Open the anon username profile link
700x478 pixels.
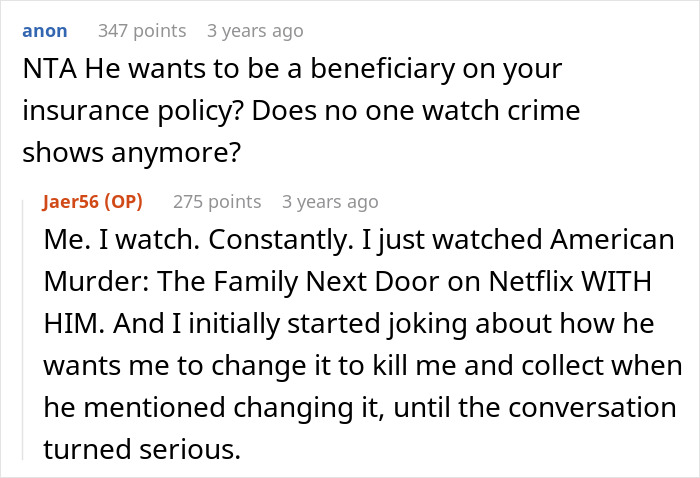[x=45, y=31]
